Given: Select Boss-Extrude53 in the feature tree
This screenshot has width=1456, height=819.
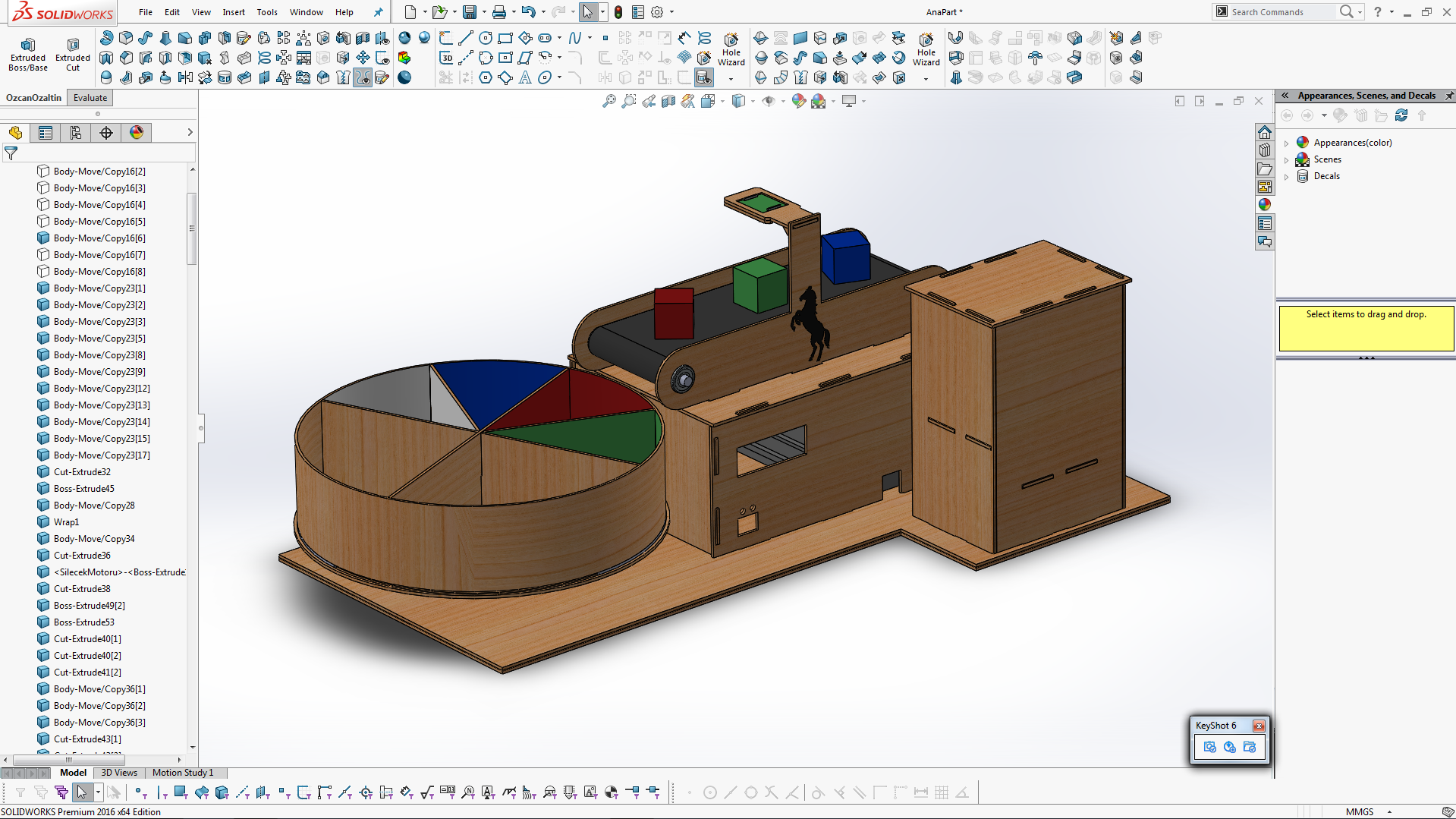Looking at the screenshot, I should (83, 622).
